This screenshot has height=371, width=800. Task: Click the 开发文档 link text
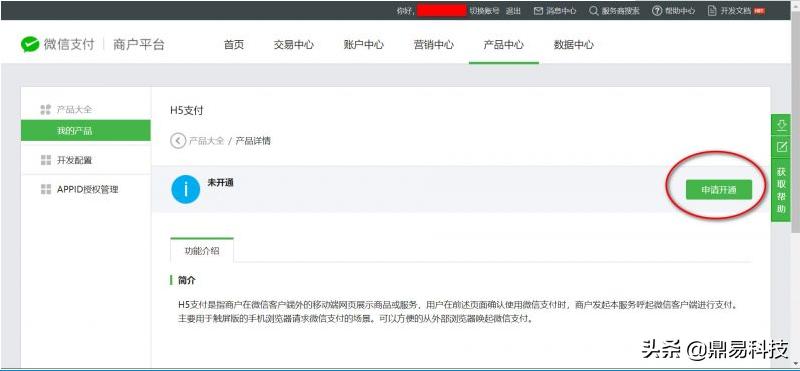tap(735, 11)
